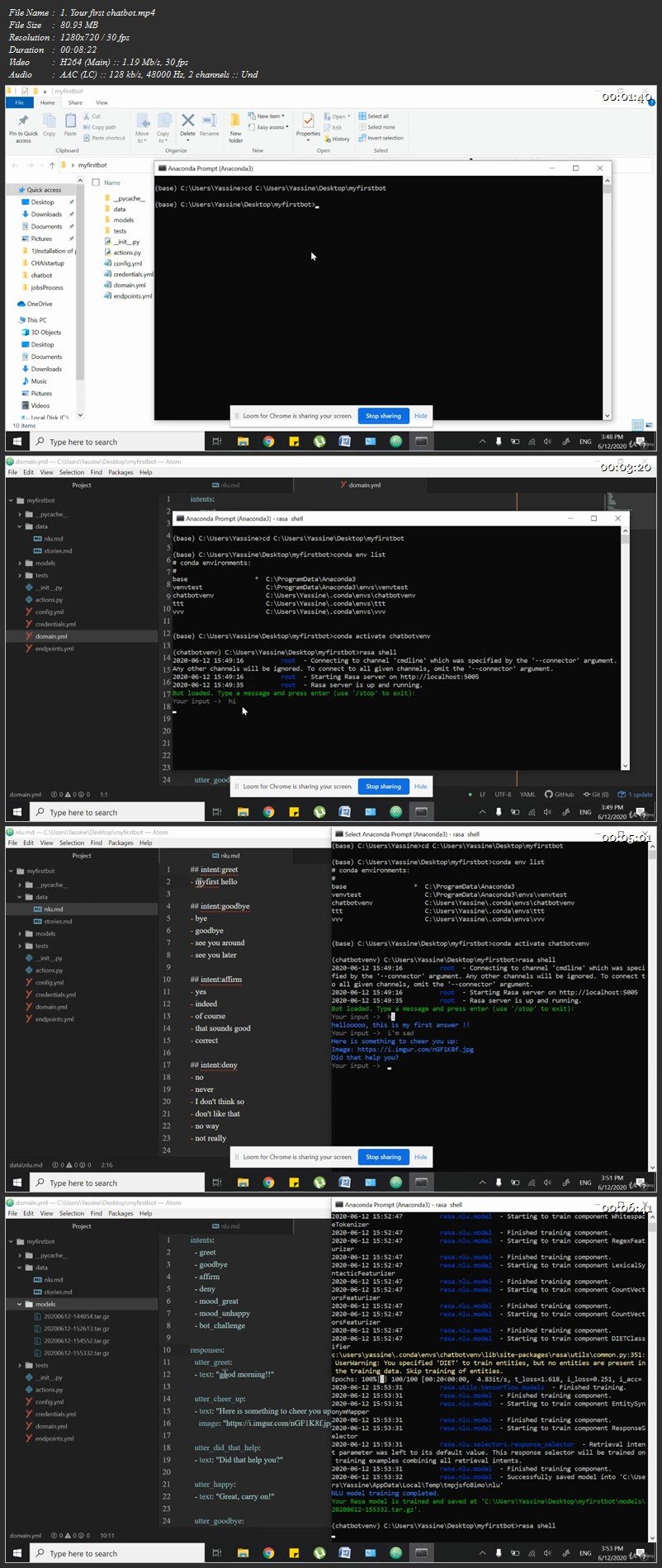Tick the checkbox beside the Name column header

96,182
